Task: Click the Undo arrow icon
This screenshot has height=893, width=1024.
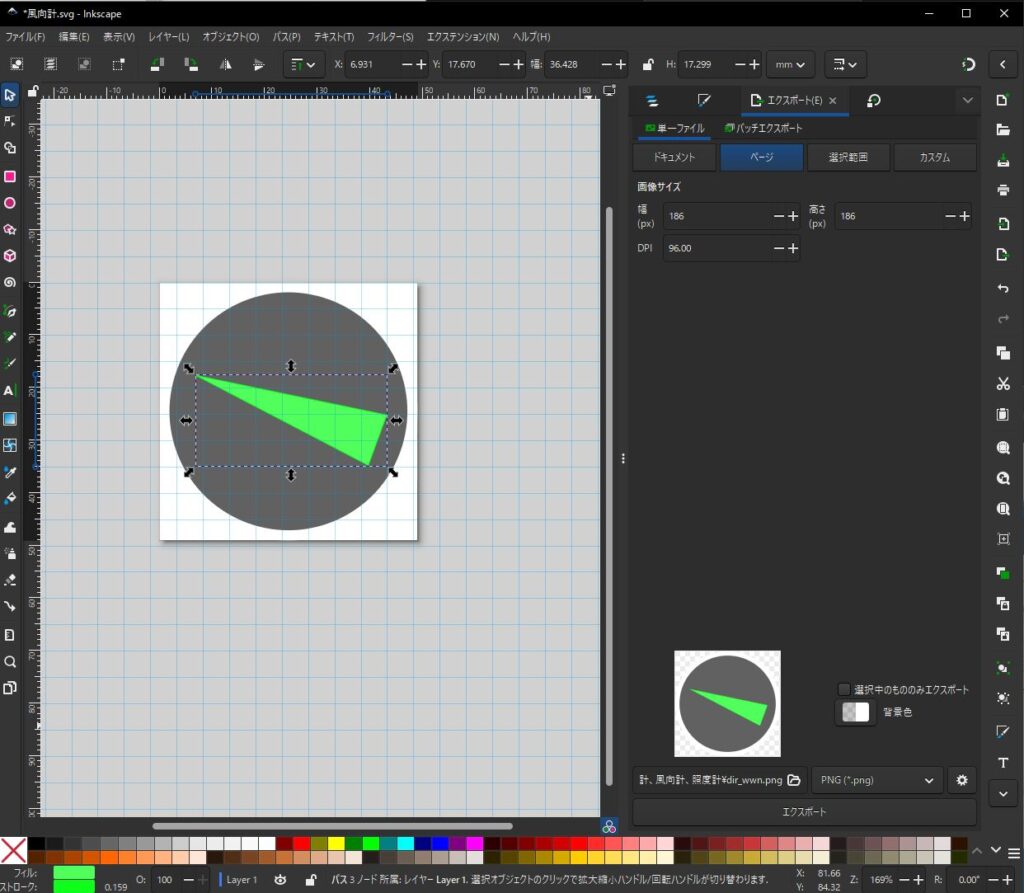Action: click(1003, 288)
